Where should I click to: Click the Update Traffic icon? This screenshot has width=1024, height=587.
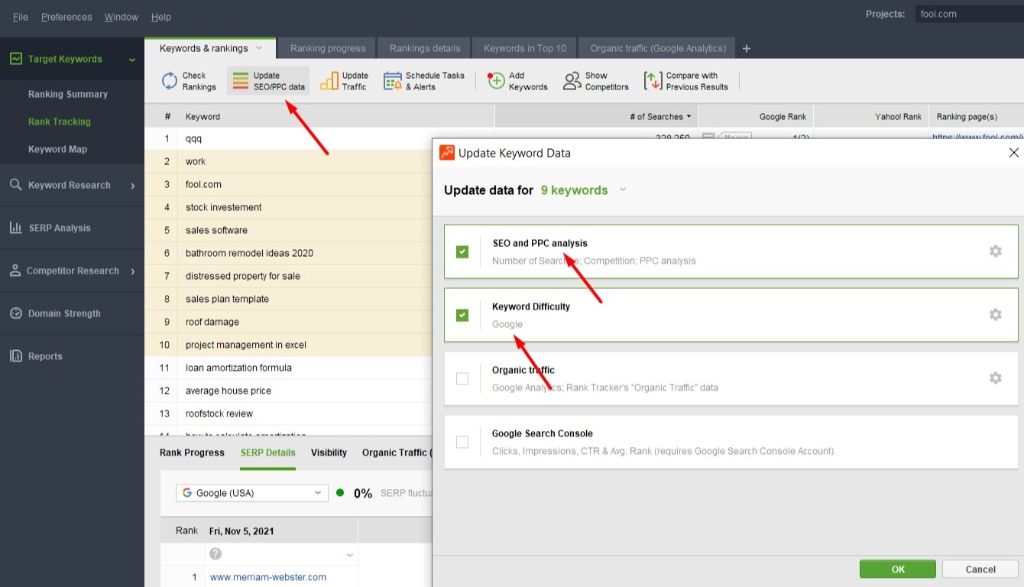pyautogui.click(x=329, y=81)
